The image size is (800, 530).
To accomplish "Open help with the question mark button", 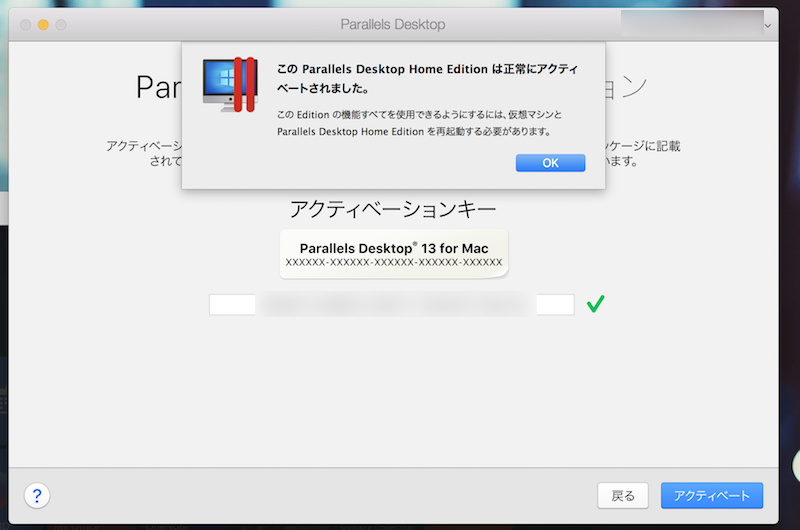I will click(37, 495).
